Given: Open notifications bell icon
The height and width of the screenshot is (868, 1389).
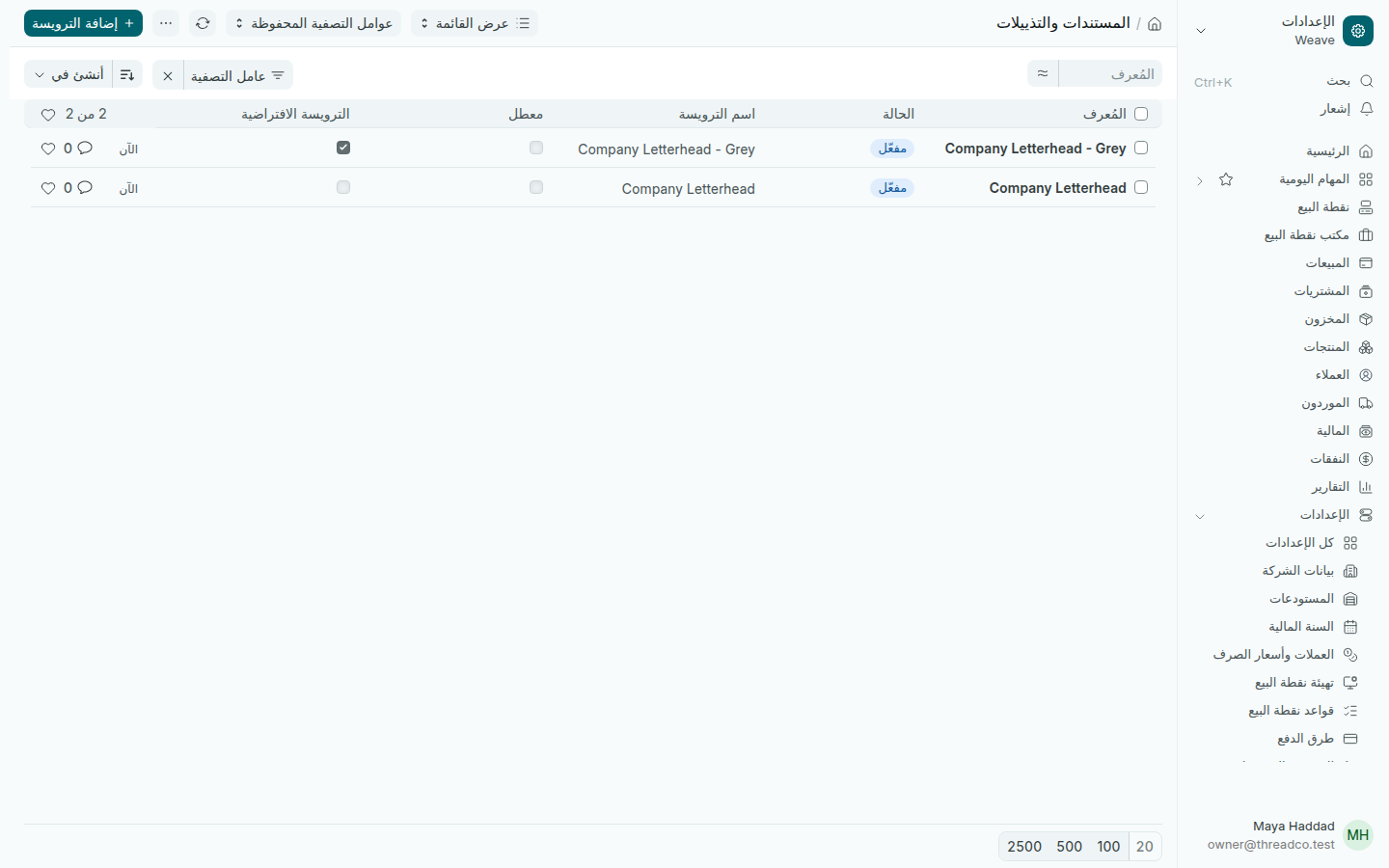Looking at the screenshot, I should pos(1366,109).
